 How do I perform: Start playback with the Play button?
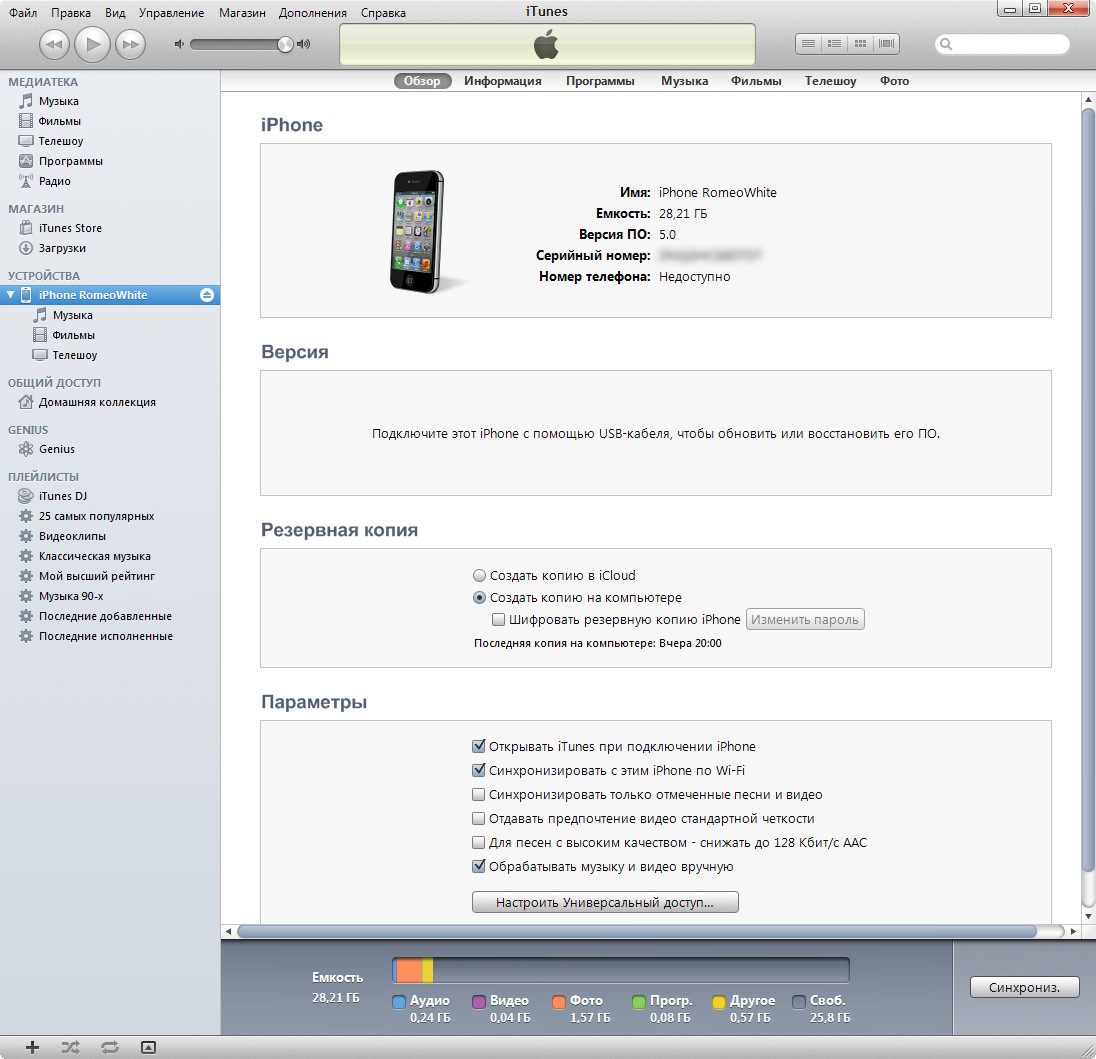click(92, 45)
